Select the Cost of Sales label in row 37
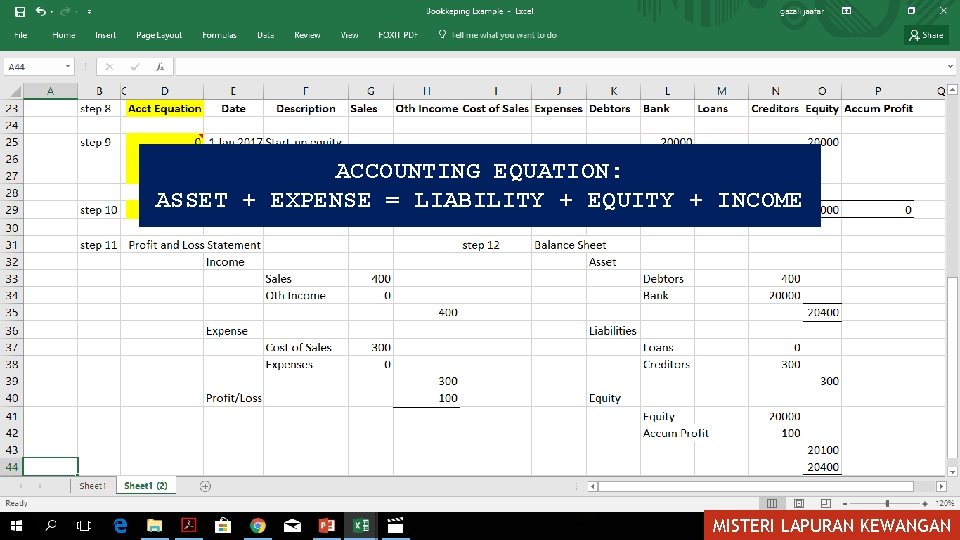 (298, 347)
